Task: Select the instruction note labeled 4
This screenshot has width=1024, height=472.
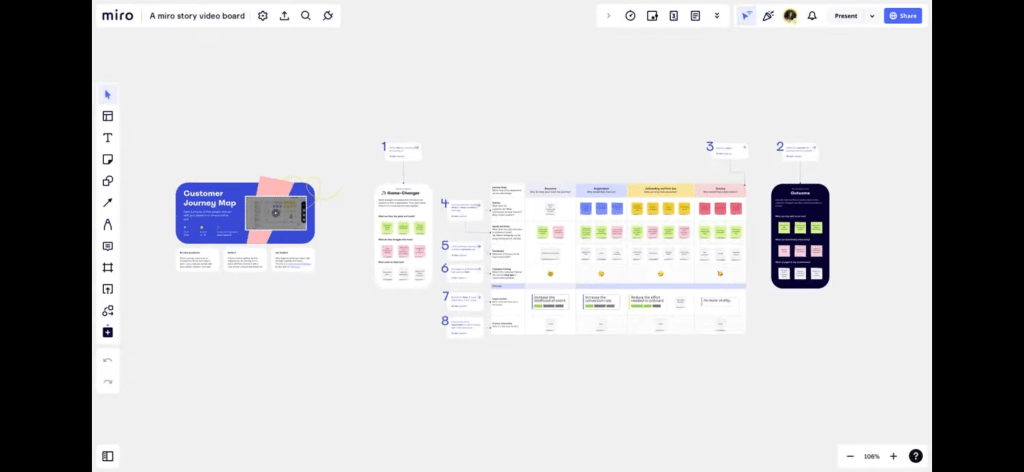Action: 466,210
